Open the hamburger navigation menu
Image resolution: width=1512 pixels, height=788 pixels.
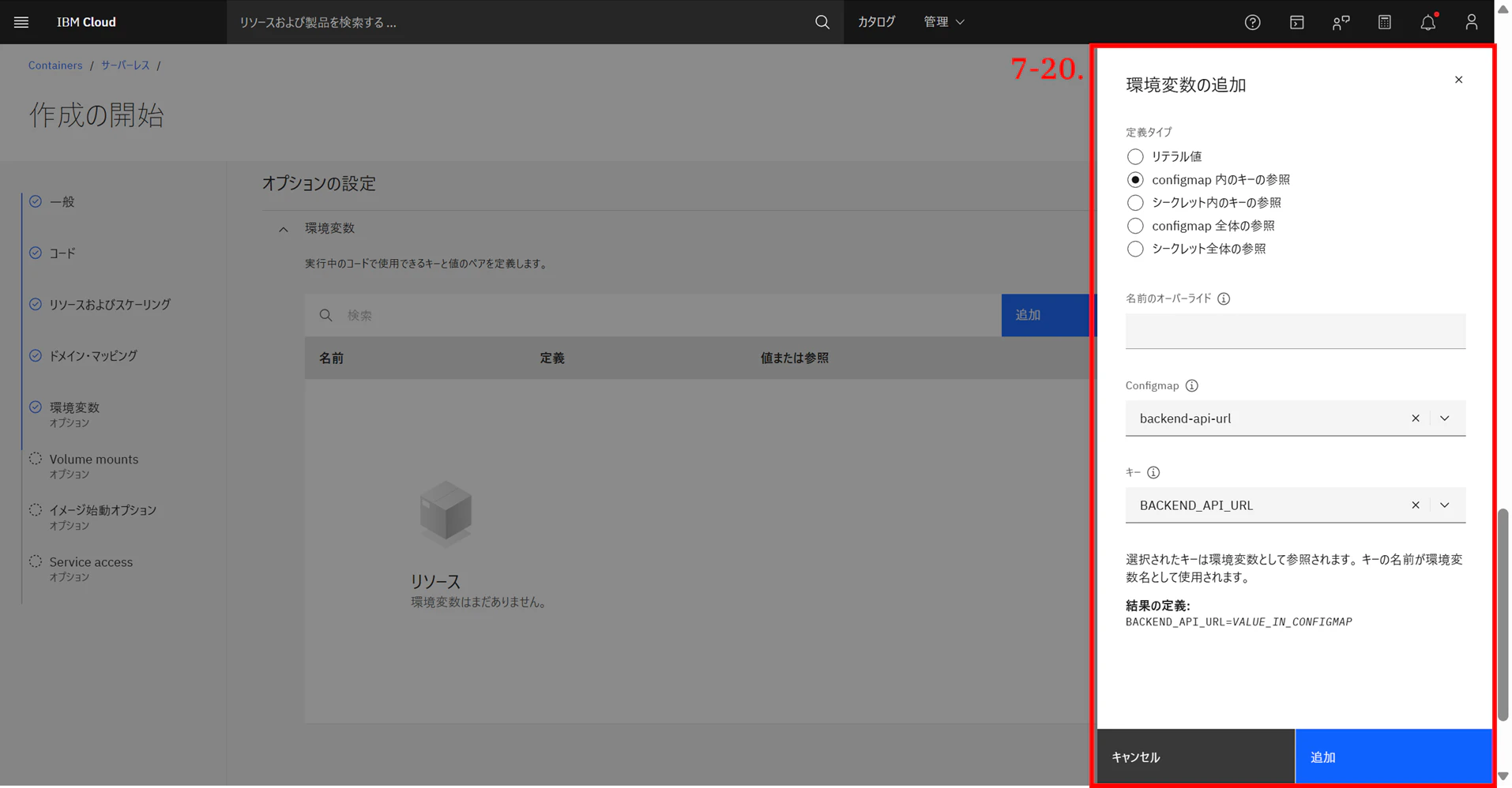tap(21, 22)
